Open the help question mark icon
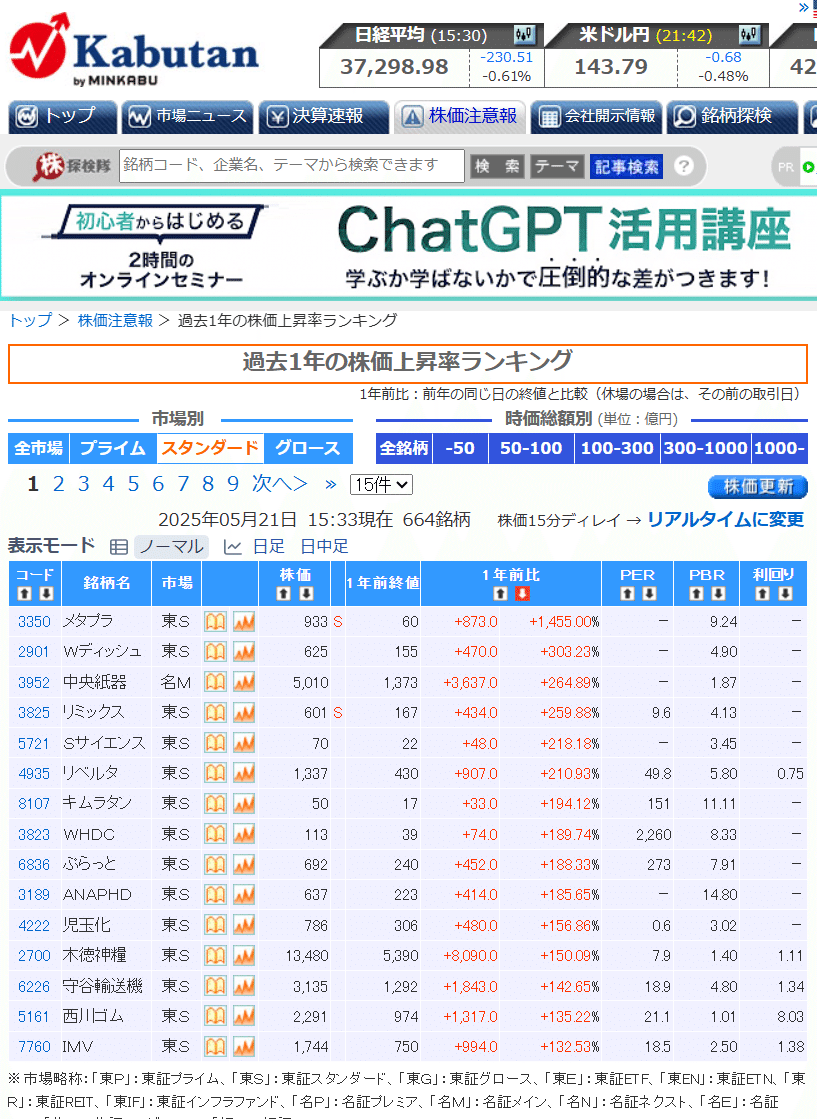817x1119 pixels. point(681,166)
